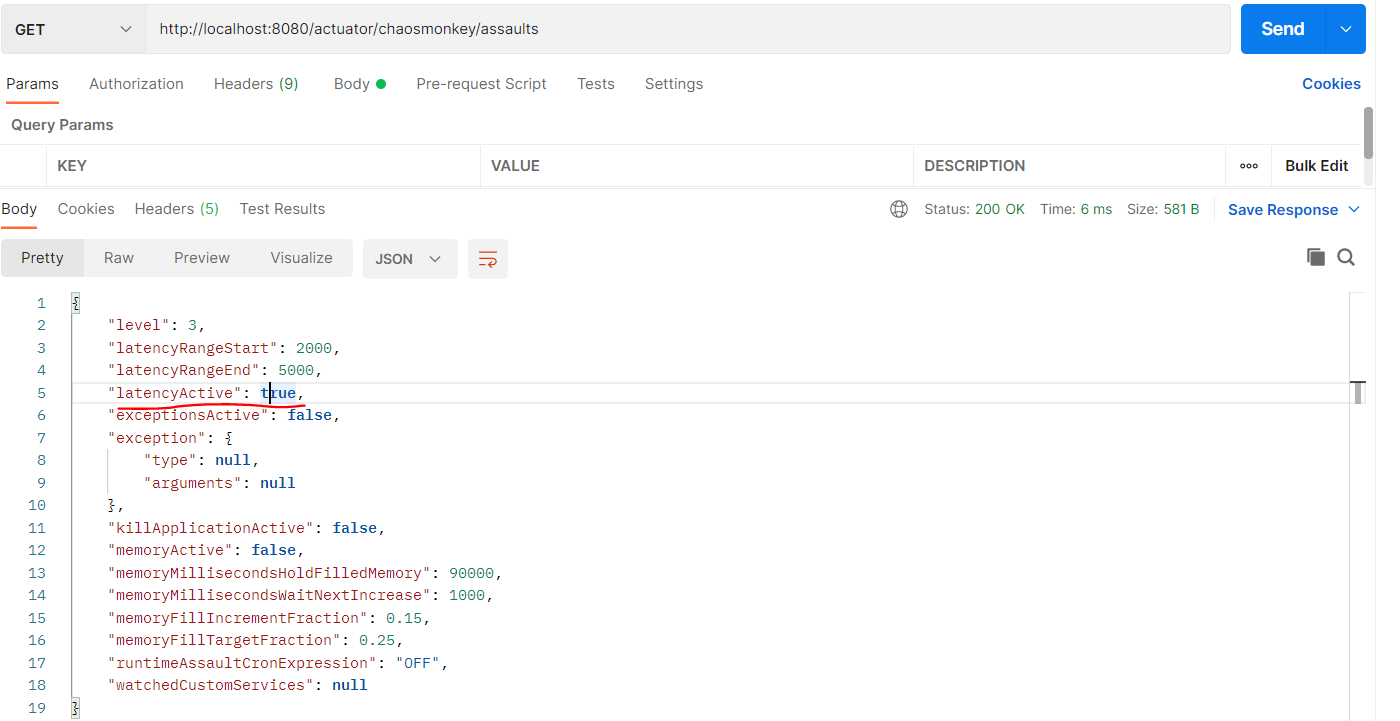Expand the Send button arrow menu
The height and width of the screenshot is (721, 1400).
[x=1345, y=29]
